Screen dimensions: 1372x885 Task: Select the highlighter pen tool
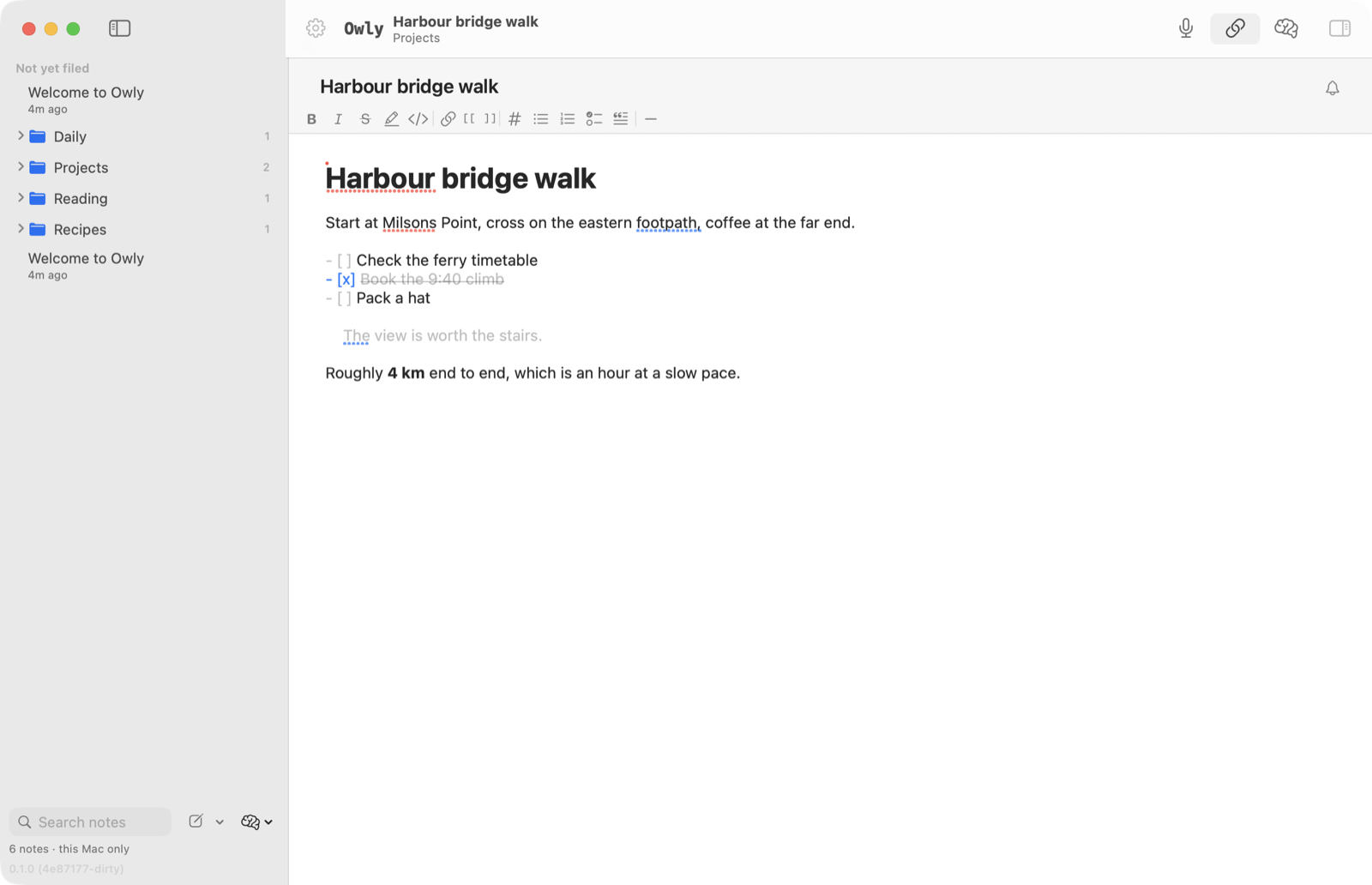pos(391,119)
